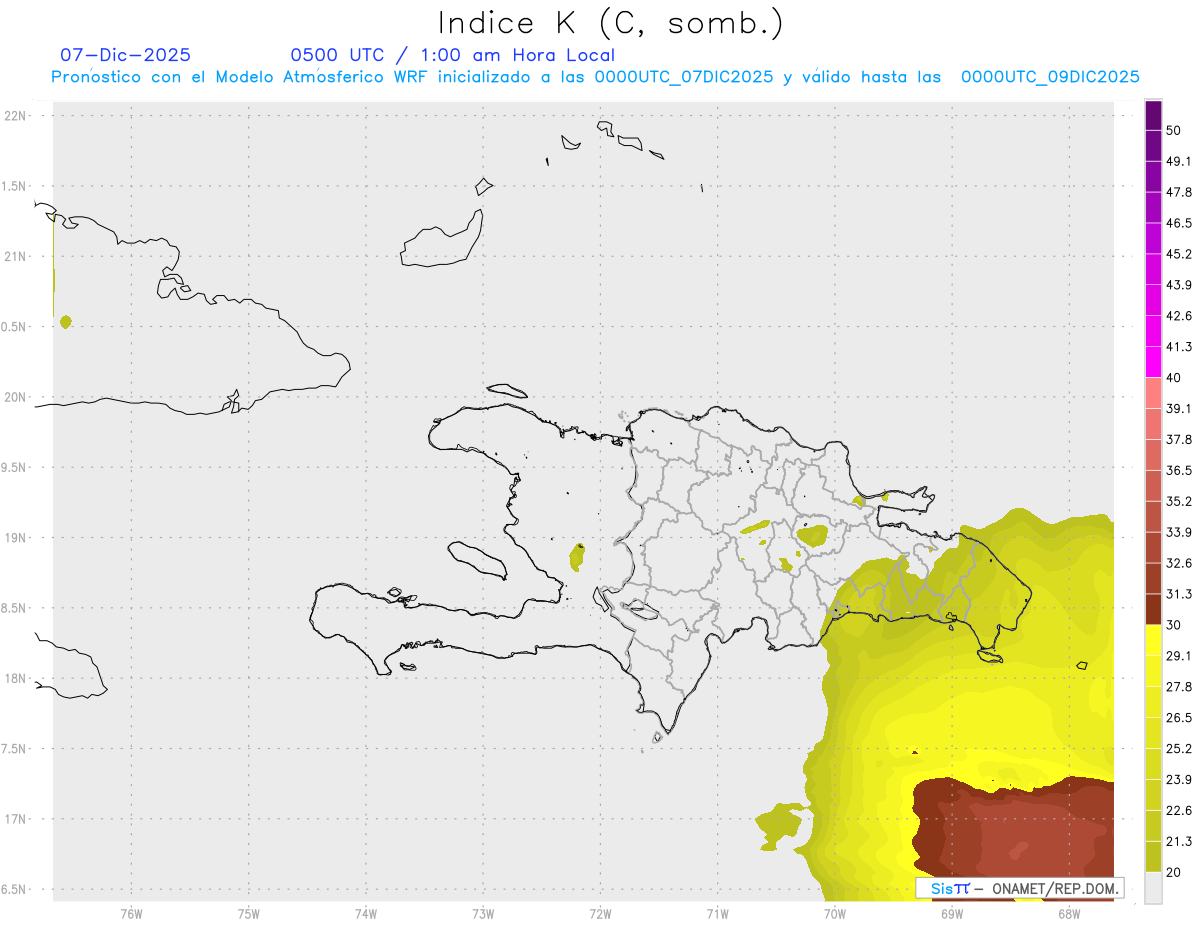
Task: Click the latitude axis label "22N"
Action: click(x=15, y=116)
